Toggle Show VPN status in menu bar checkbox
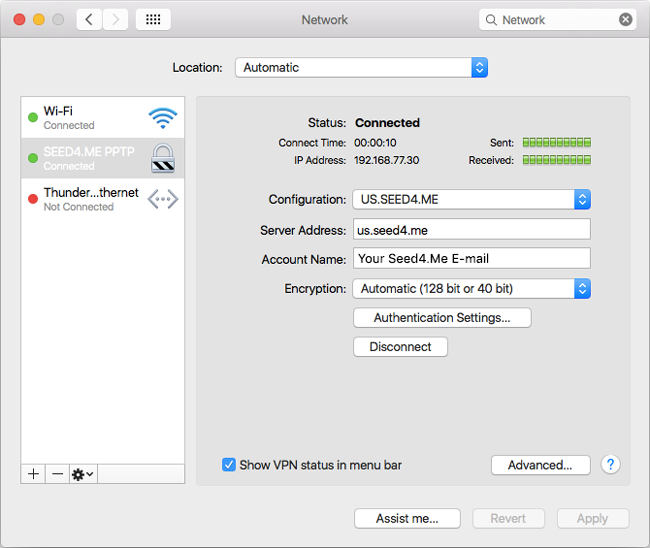 coord(229,465)
